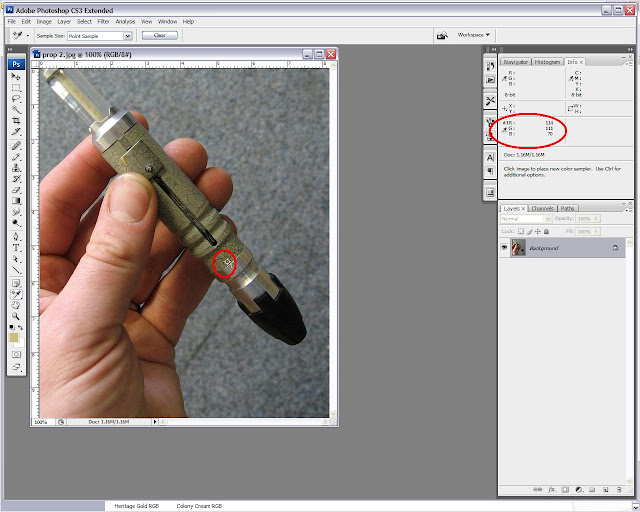Switch to the Paths tab
The height and width of the screenshot is (512, 640).
567,208
